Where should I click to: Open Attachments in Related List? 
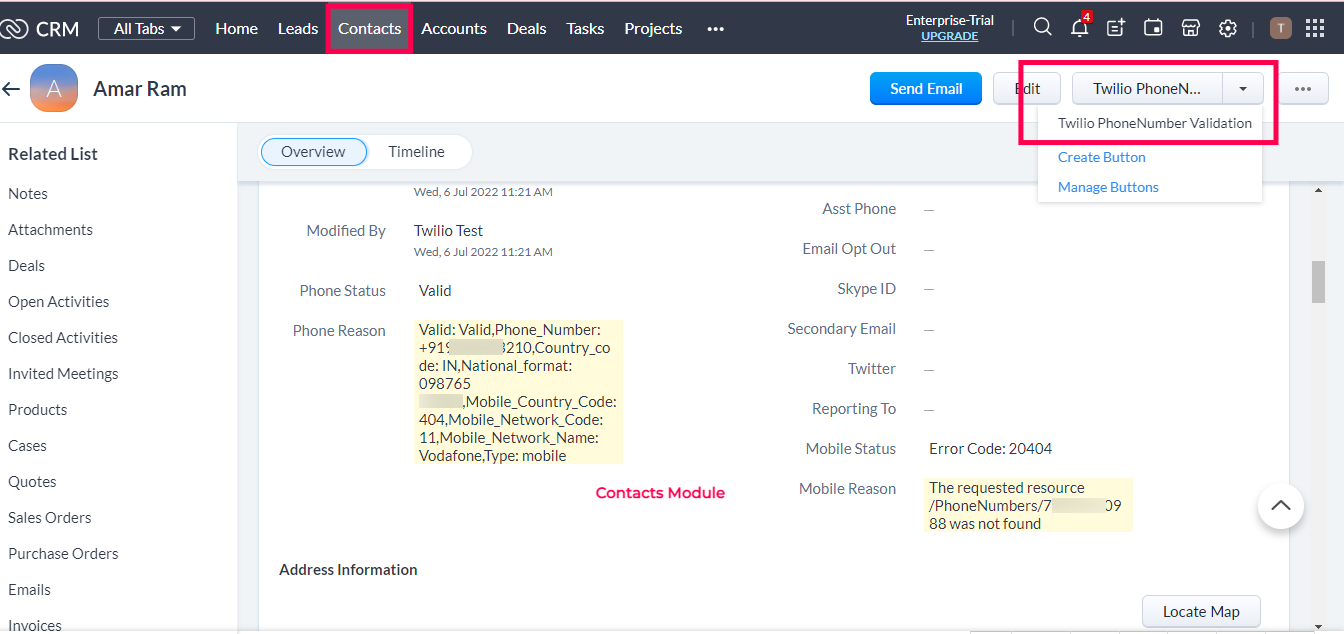pyautogui.click(x=50, y=230)
